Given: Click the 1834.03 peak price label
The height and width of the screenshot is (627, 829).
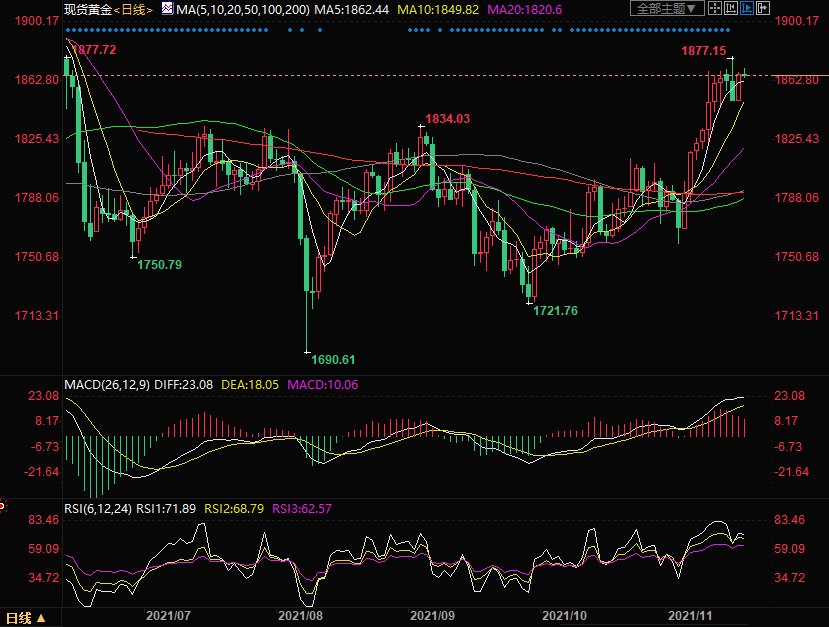Looking at the screenshot, I should click(x=447, y=118).
